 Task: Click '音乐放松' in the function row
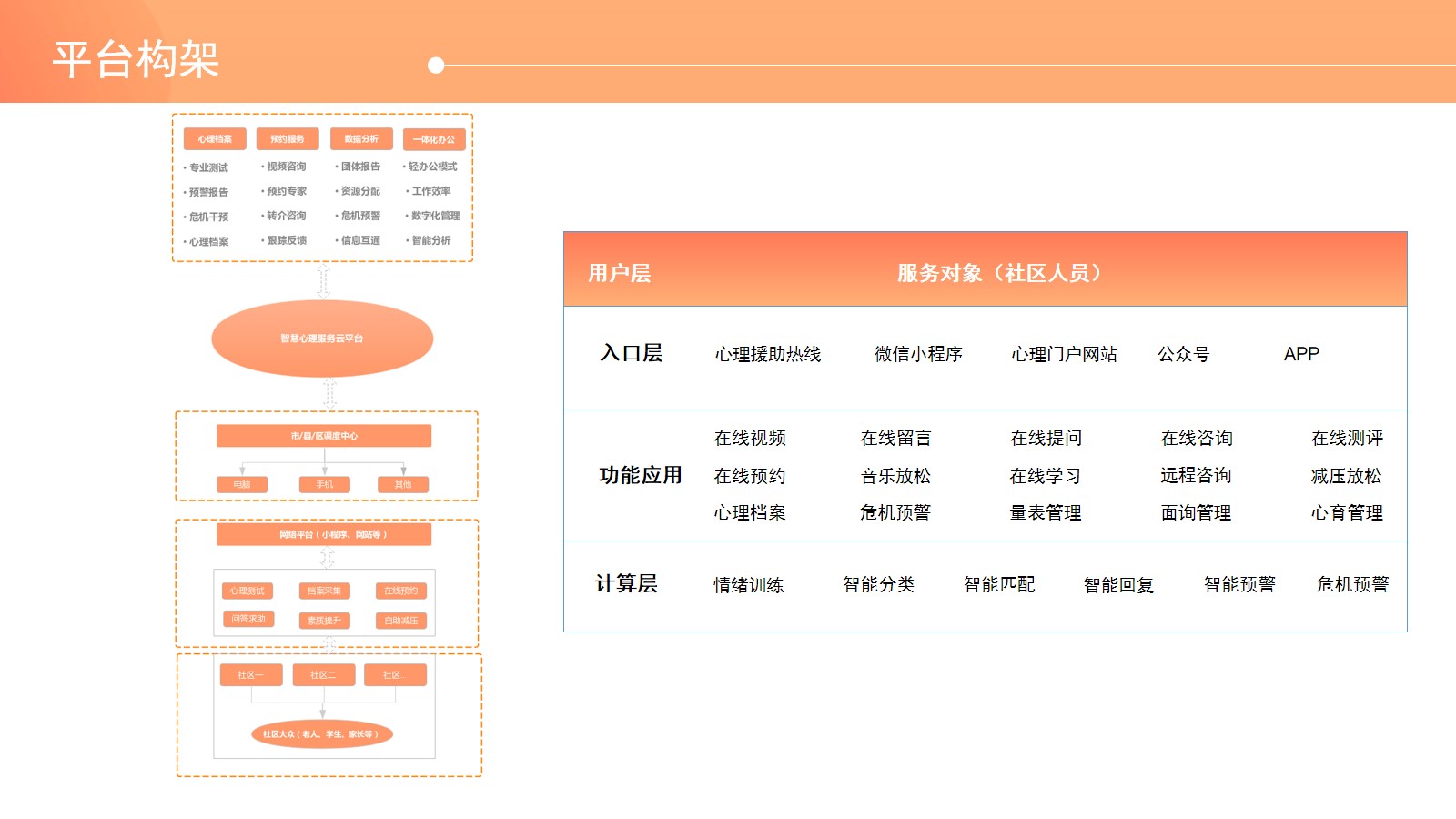pos(895,476)
